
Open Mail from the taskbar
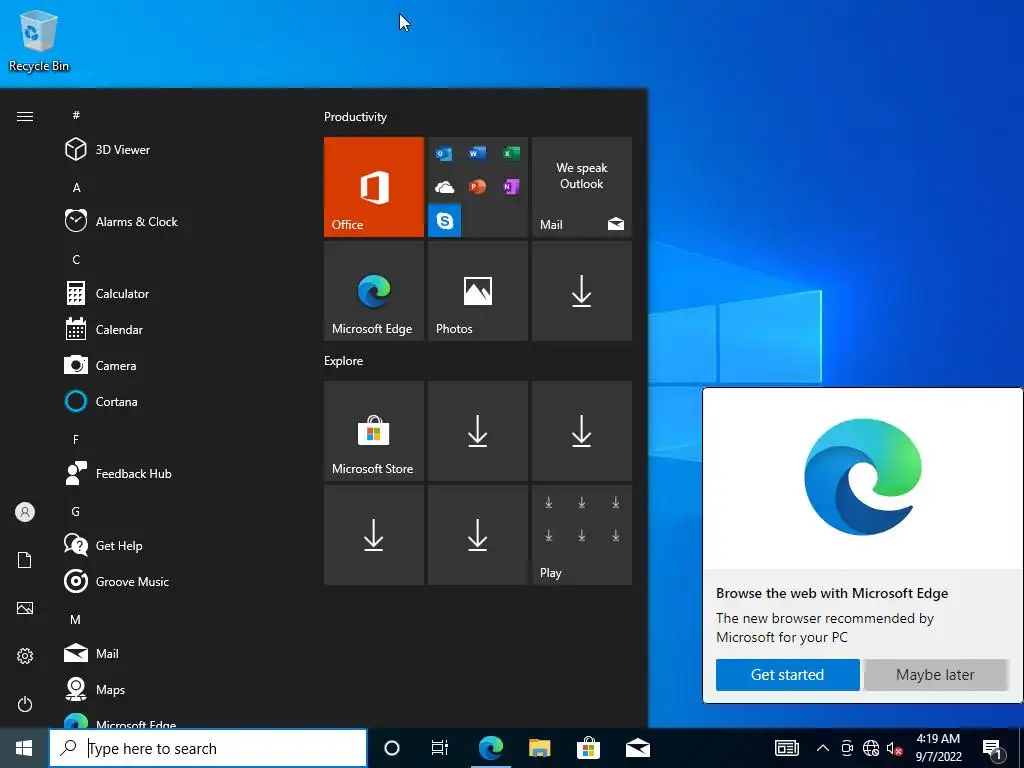tap(637, 748)
